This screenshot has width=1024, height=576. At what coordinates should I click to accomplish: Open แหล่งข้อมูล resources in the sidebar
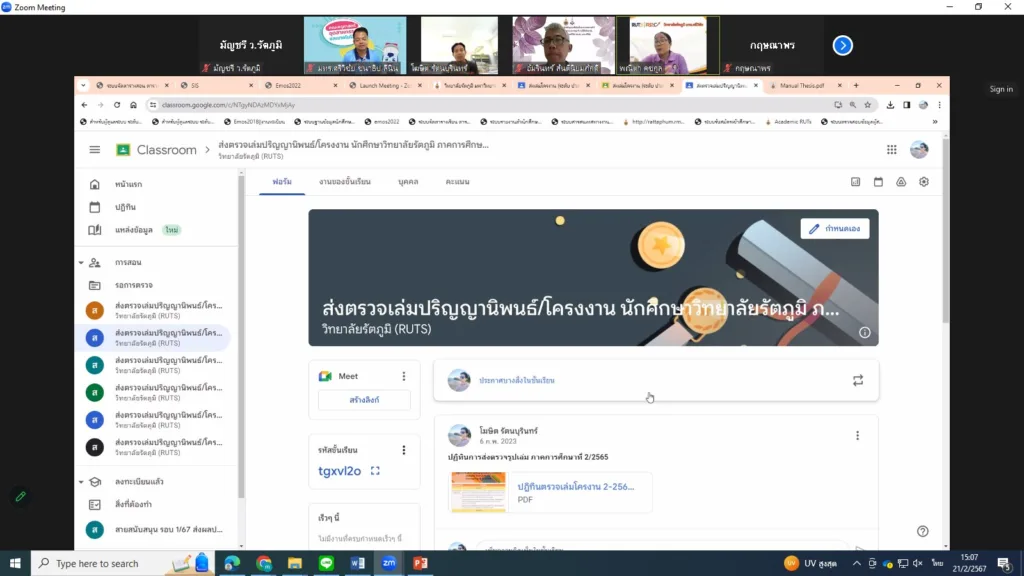[x=134, y=230]
